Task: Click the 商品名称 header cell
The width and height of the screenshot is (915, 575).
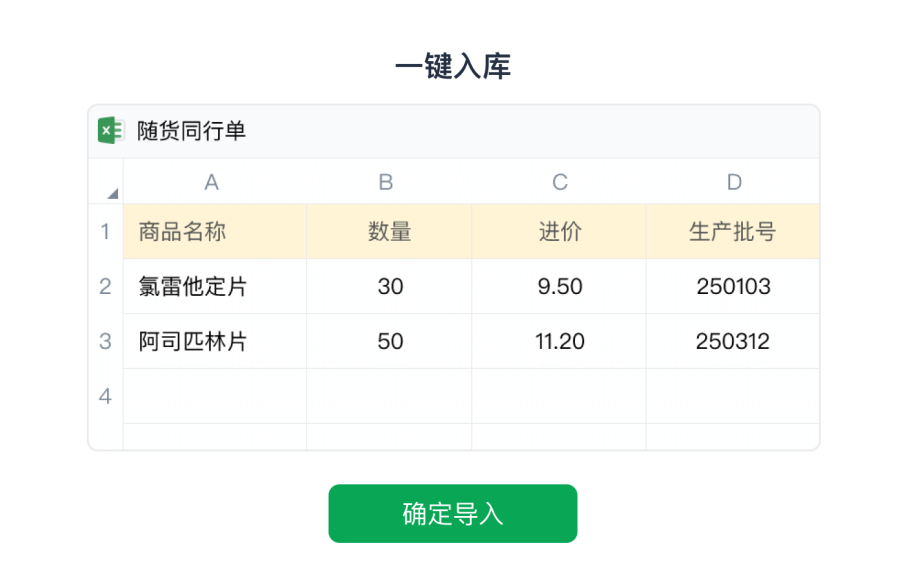Action: point(215,232)
